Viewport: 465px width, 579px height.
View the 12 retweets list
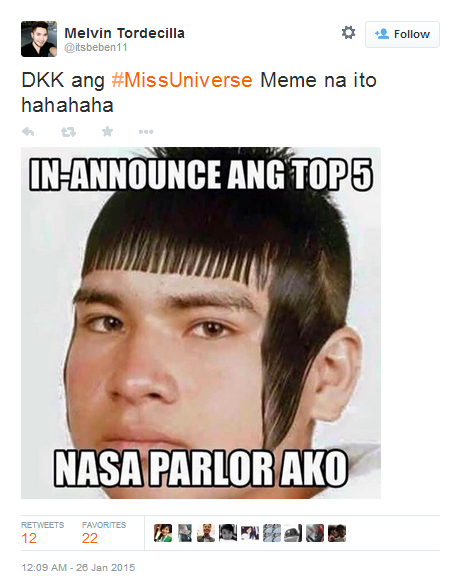click(x=42, y=533)
